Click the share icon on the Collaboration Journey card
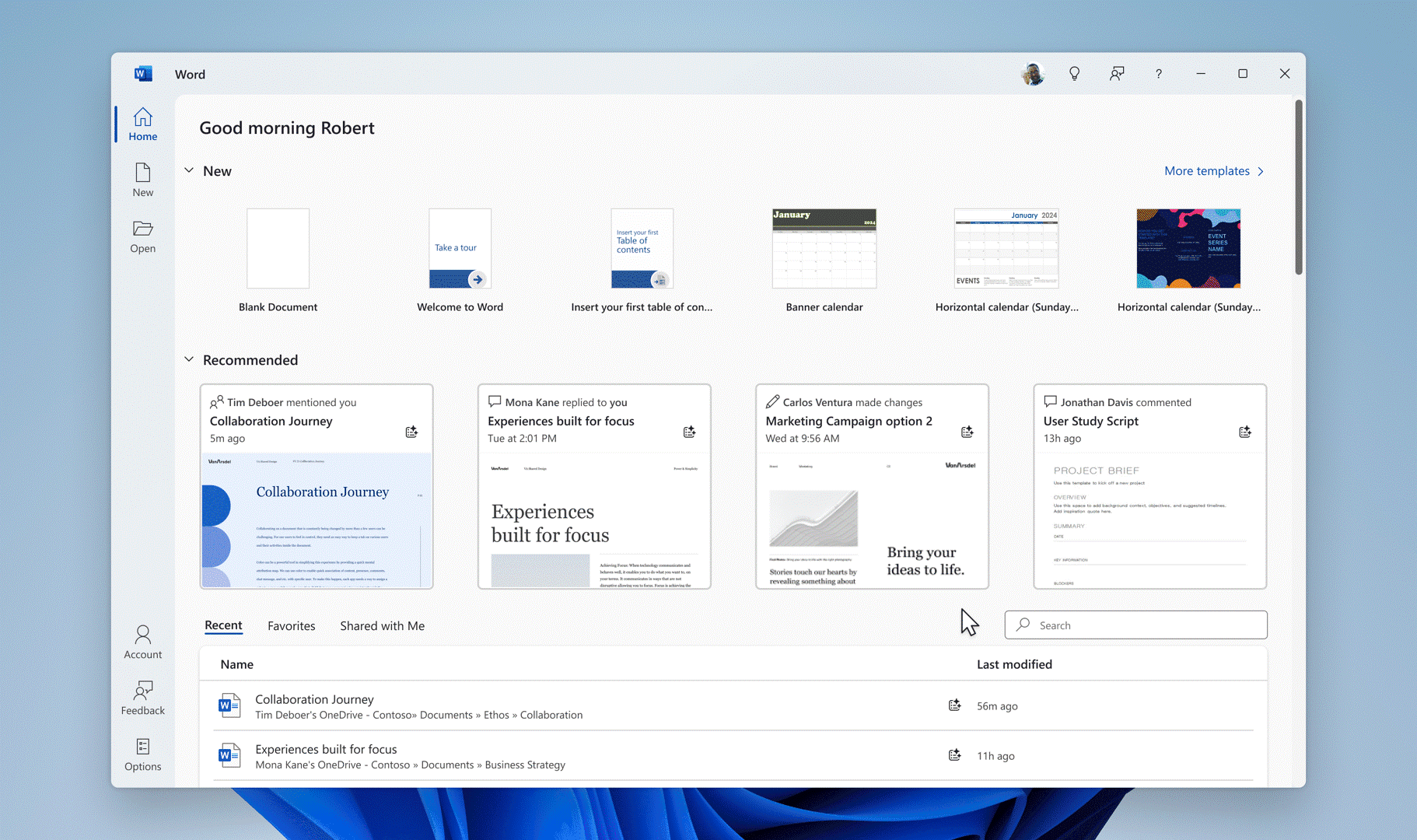 click(x=411, y=432)
